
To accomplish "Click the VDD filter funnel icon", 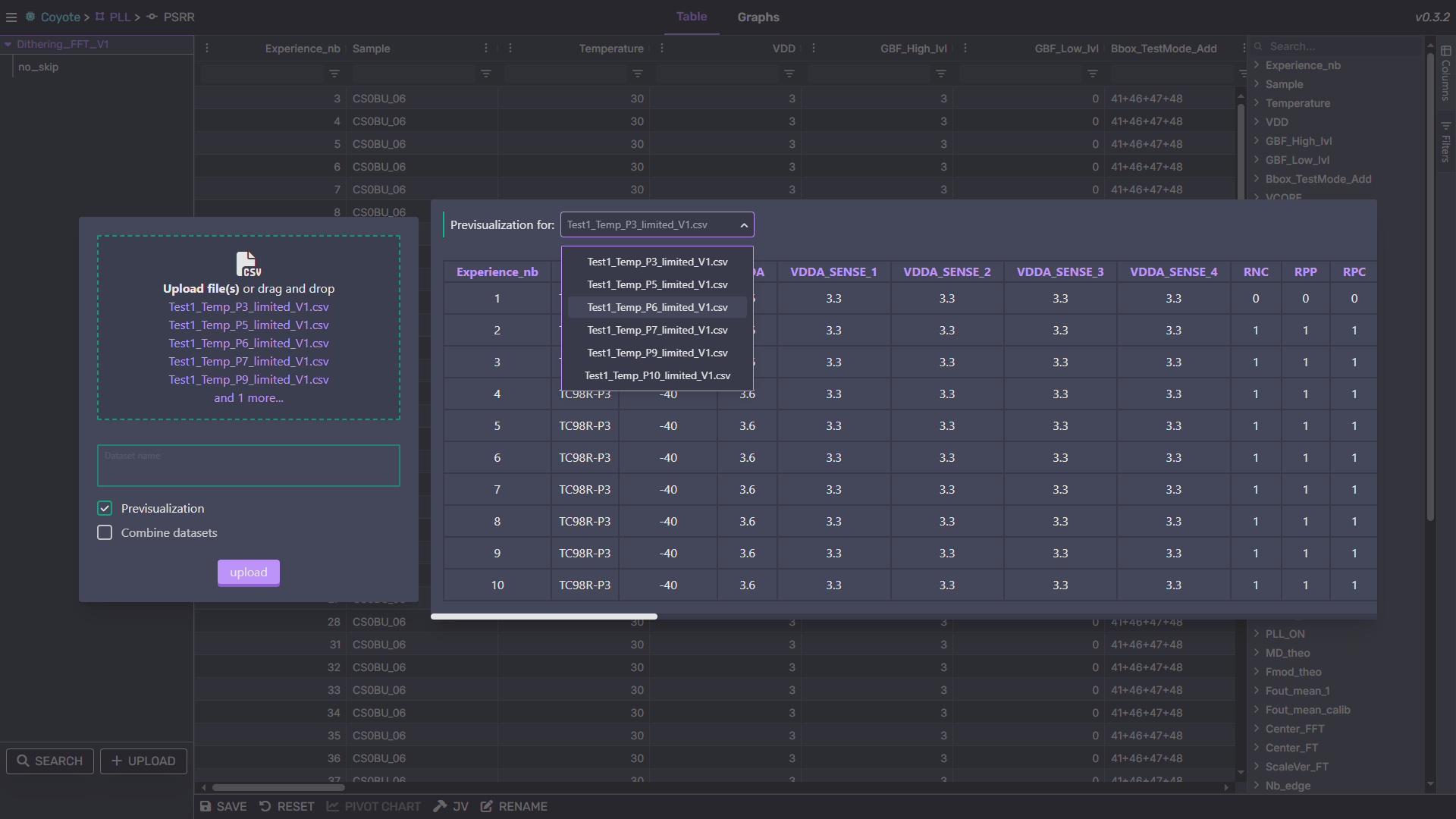I will pyautogui.click(x=789, y=74).
